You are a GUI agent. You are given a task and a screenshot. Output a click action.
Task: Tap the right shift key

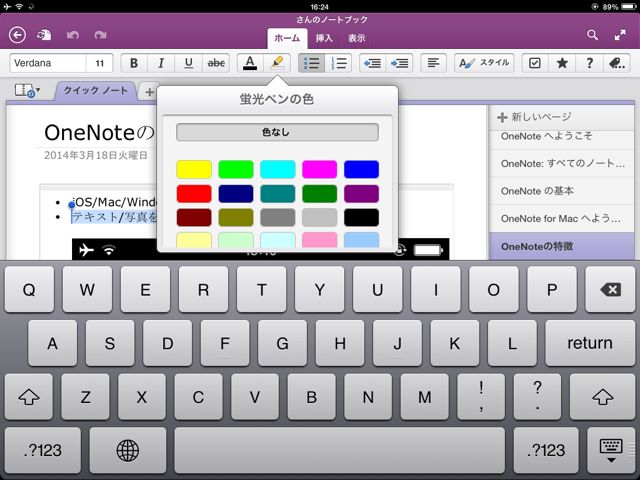(x=602, y=397)
